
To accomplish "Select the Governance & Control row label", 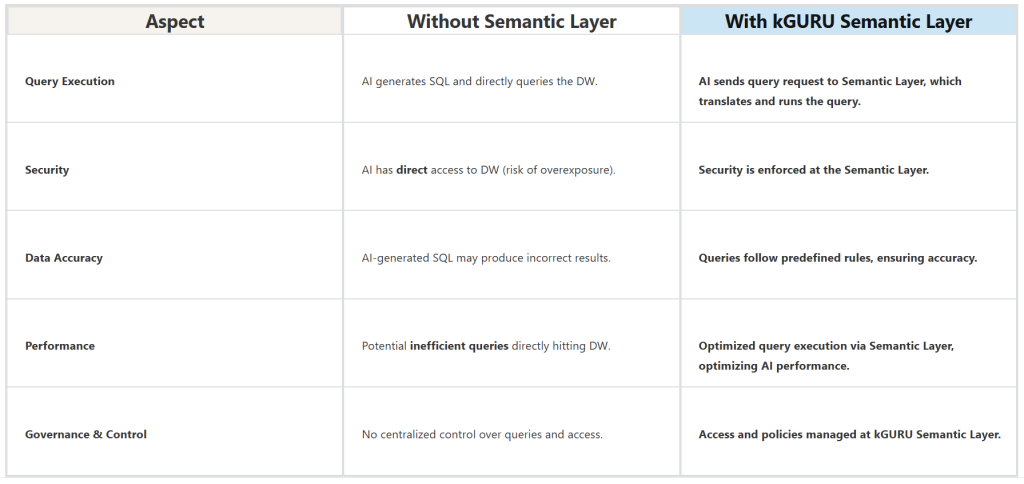I will (x=86, y=434).
